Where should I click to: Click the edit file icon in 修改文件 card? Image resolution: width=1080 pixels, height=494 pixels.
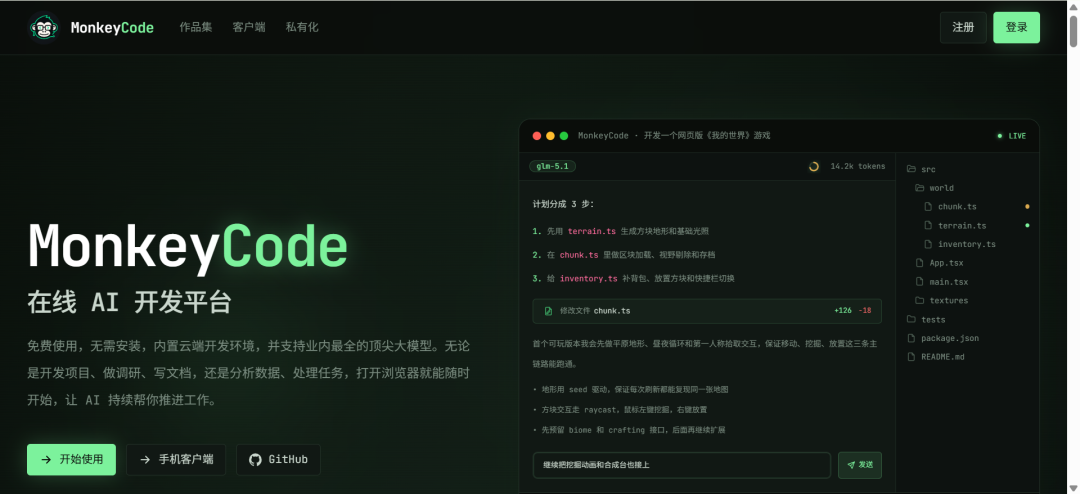[x=548, y=311]
